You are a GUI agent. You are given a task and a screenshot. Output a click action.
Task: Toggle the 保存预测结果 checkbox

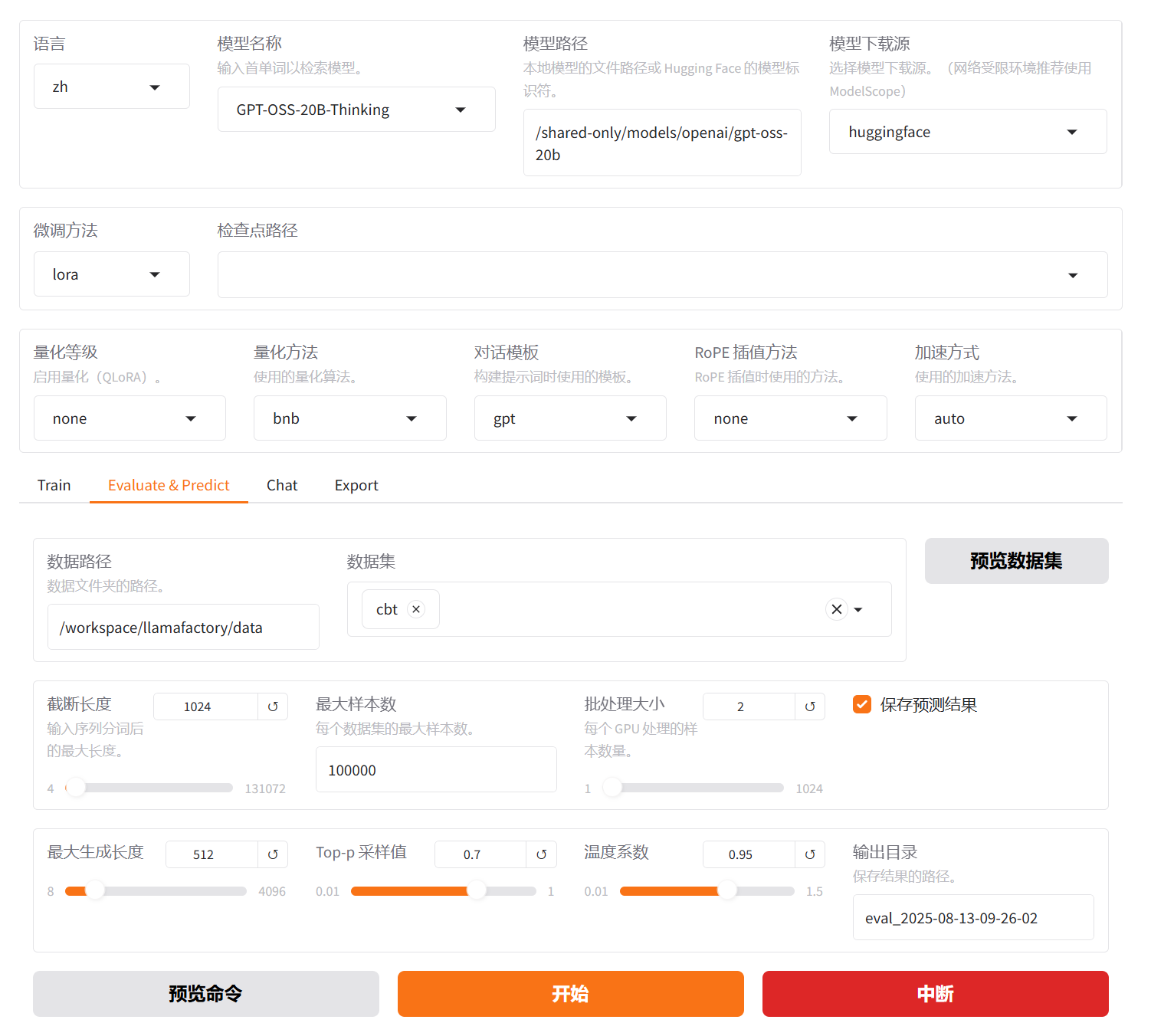862,704
